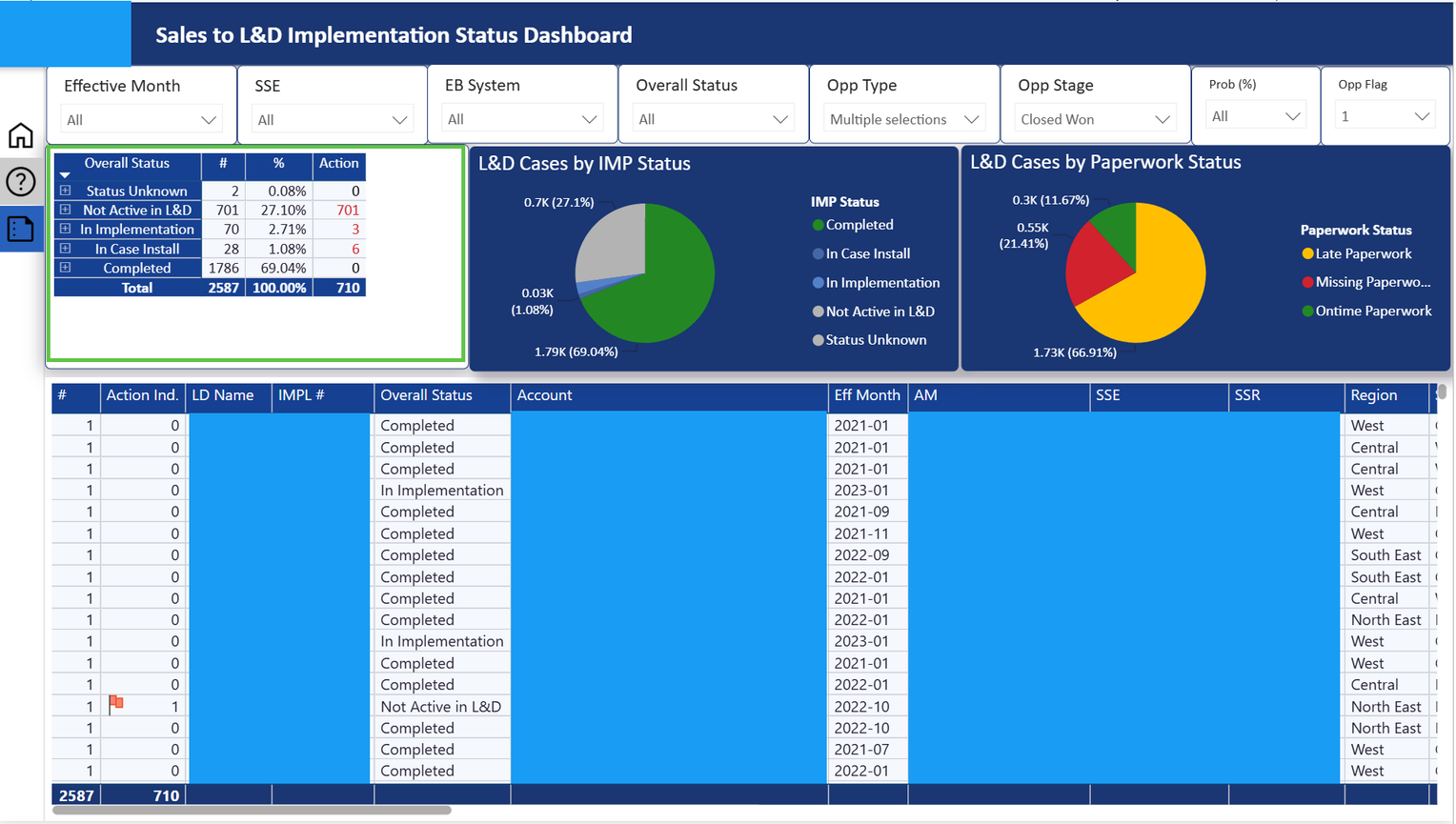Viewport: 1456px width, 824px height.
Task: Click the Status Unknown legend marker
Action: coord(818,340)
